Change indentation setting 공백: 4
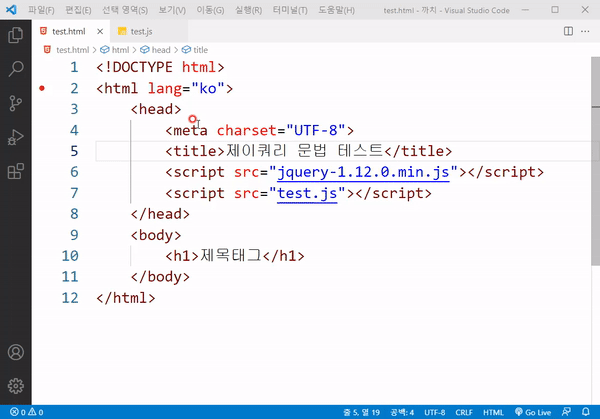The image size is (600, 419). pyautogui.click(x=402, y=412)
